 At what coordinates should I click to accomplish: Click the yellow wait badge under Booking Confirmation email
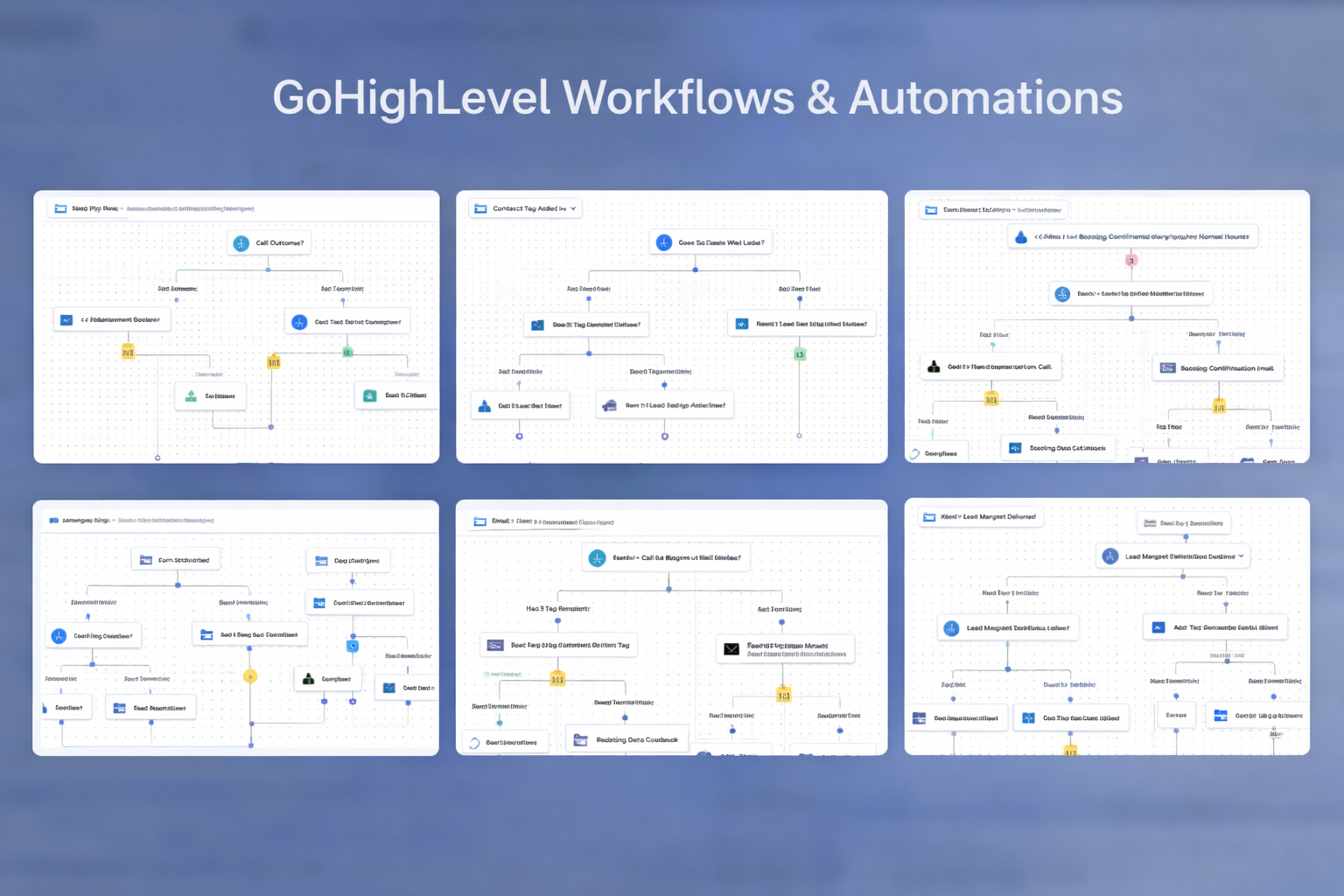coord(1218,407)
